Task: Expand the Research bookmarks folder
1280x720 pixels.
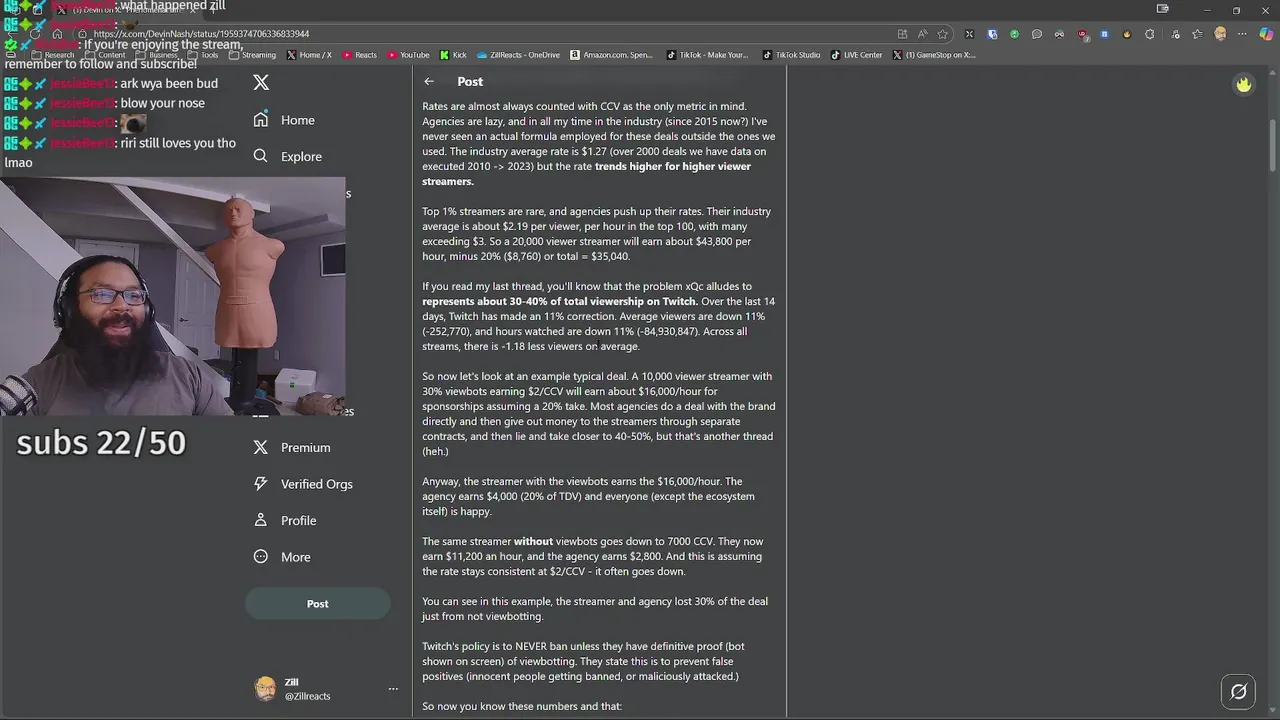Action: click(53, 55)
